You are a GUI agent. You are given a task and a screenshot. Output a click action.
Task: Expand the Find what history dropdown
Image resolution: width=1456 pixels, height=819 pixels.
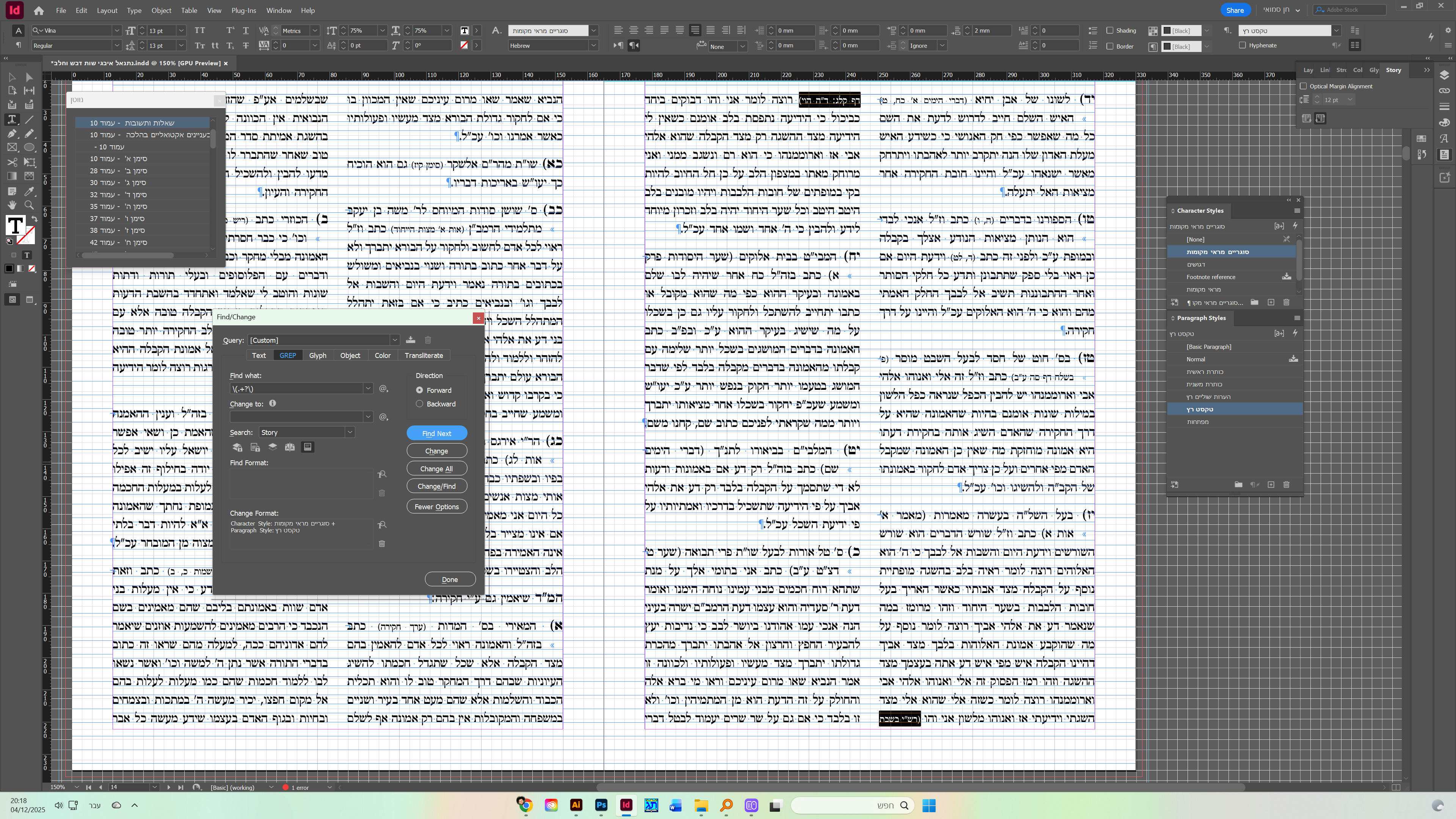[368, 388]
